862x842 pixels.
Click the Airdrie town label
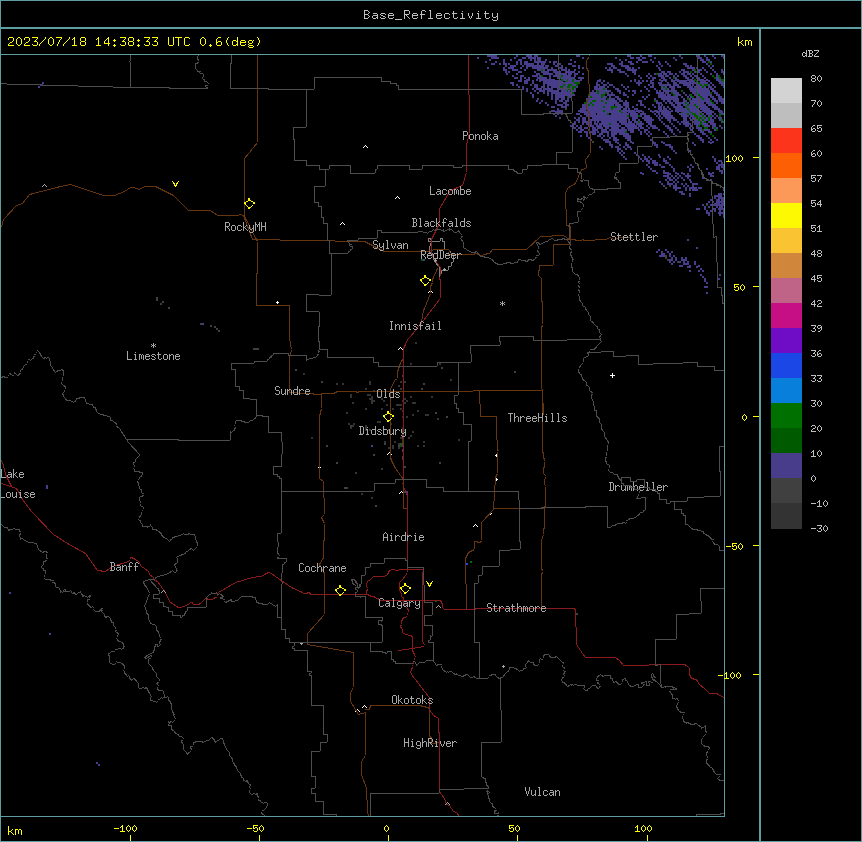coord(403,537)
